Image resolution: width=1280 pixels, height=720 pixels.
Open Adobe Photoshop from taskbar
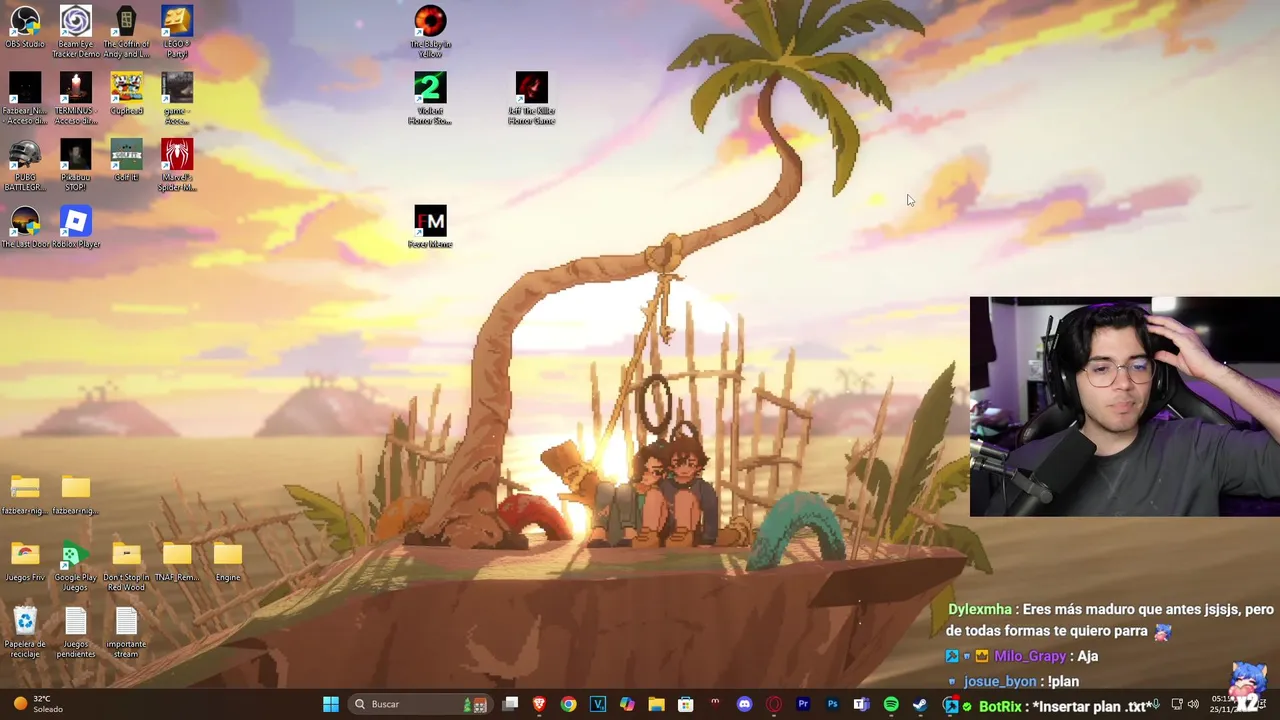(832, 704)
